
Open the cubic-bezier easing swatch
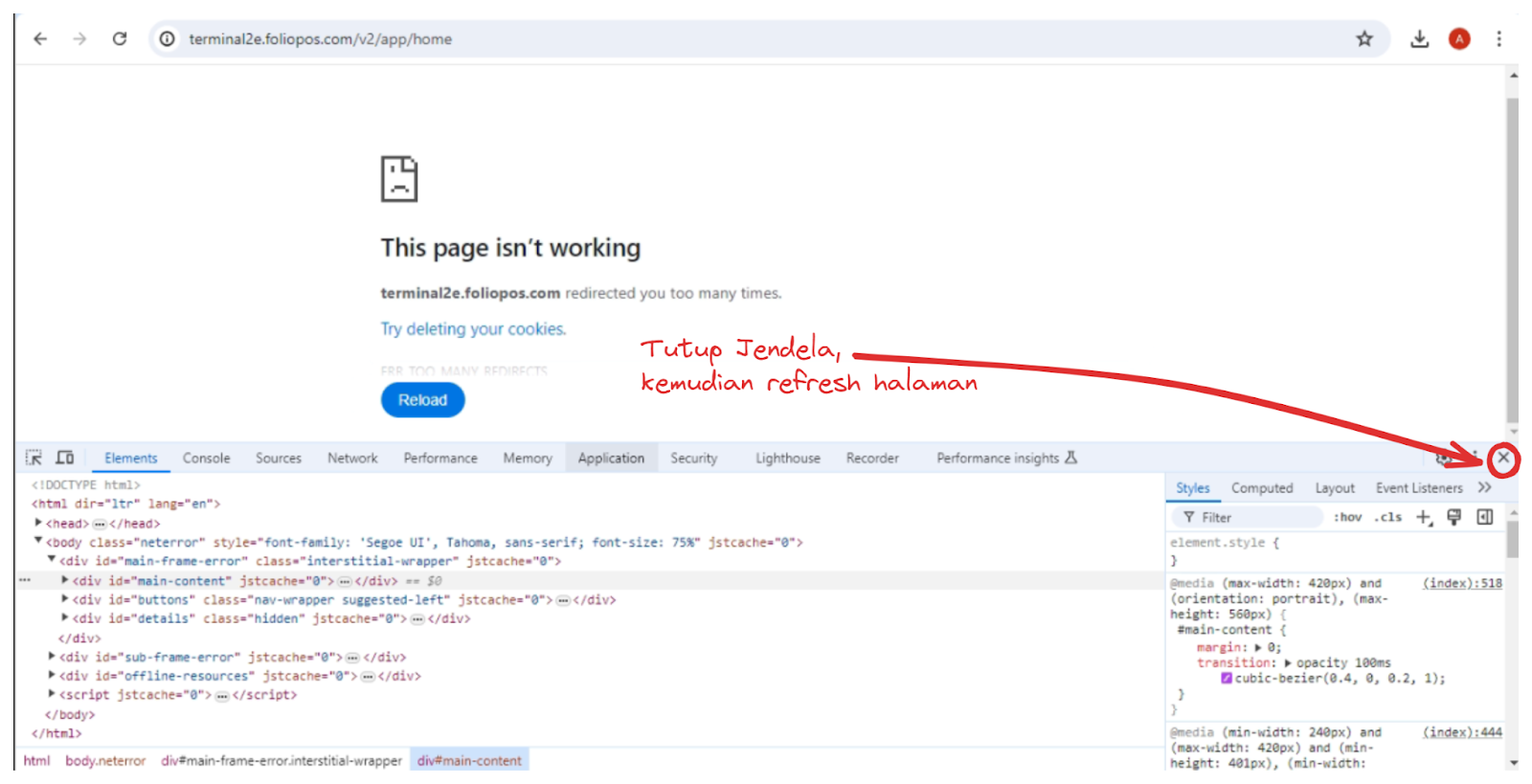tap(1227, 679)
